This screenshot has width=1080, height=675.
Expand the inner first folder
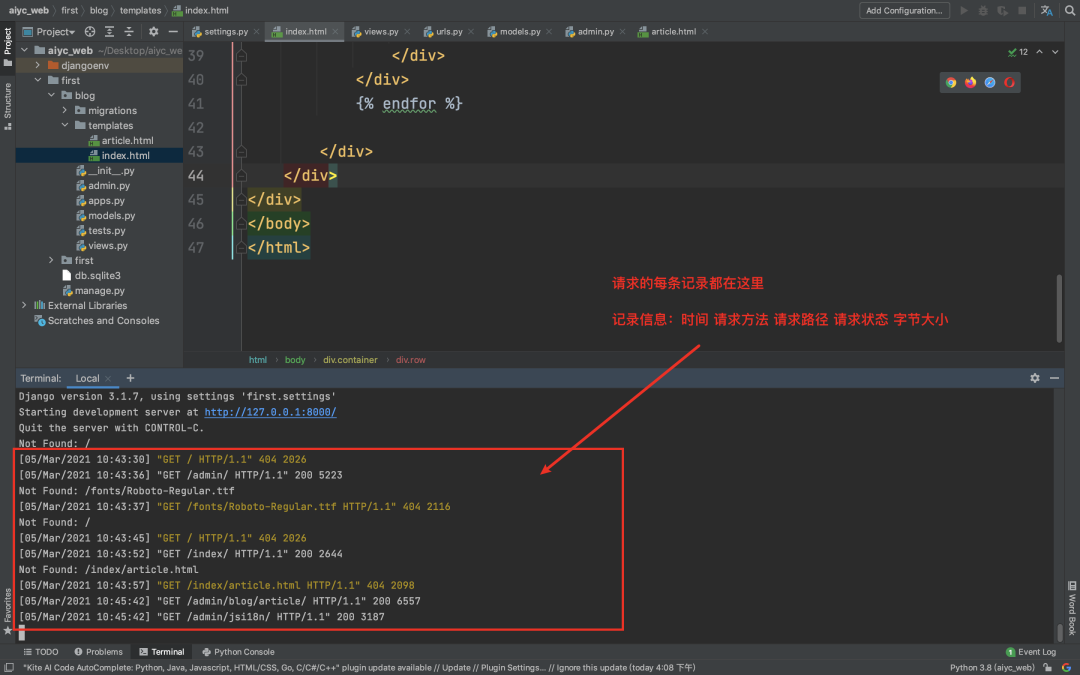(x=52, y=260)
